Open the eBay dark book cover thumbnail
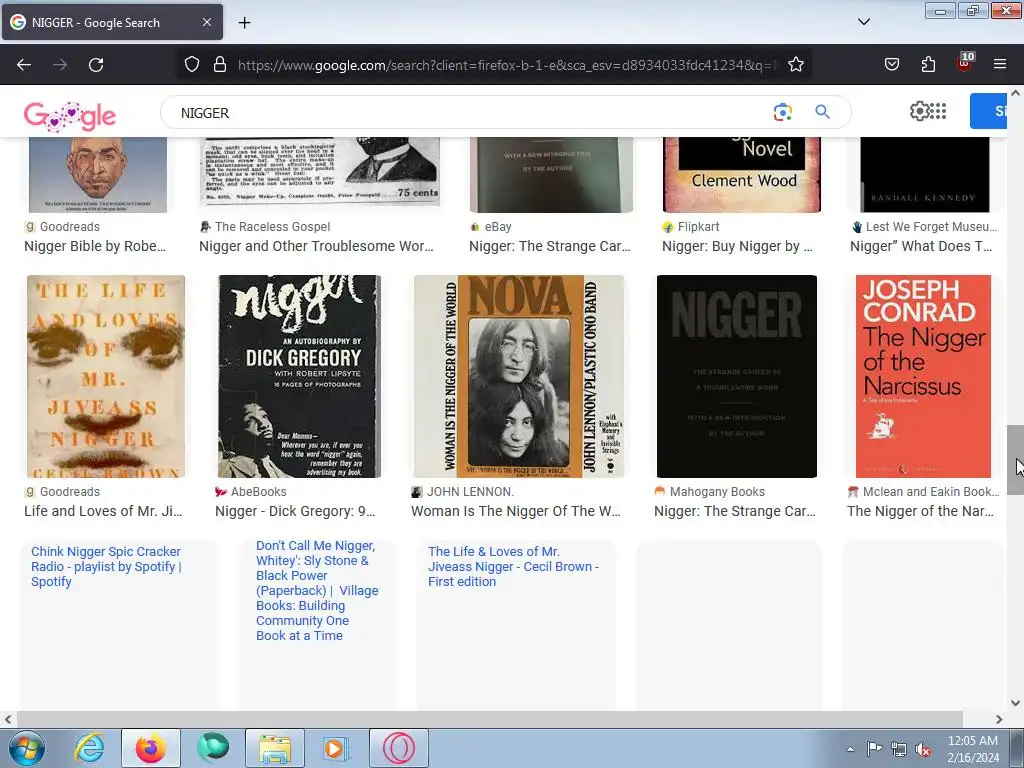1024x768 pixels. 551,174
